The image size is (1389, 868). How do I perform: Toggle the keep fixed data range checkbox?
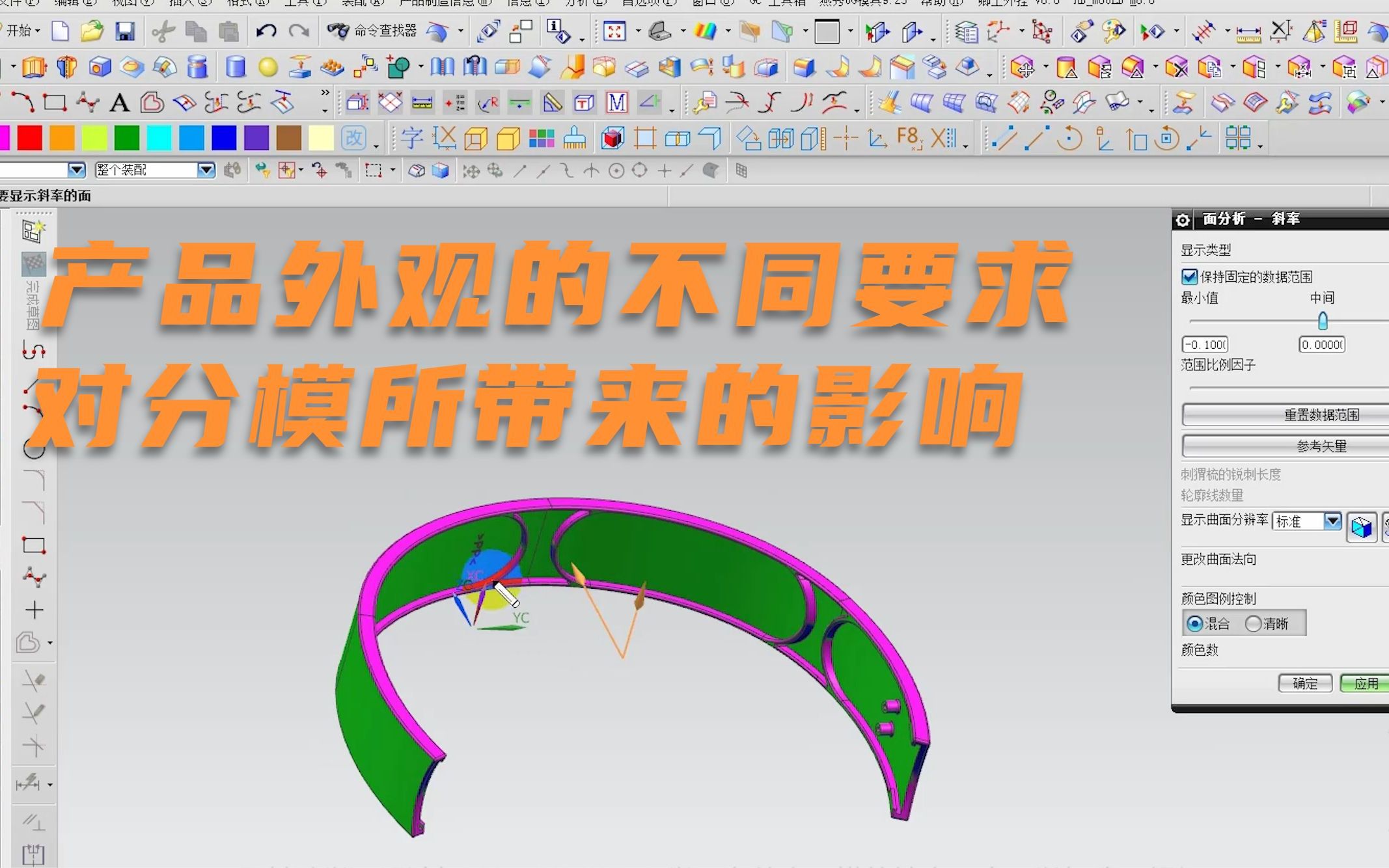pyautogui.click(x=1190, y=277)
